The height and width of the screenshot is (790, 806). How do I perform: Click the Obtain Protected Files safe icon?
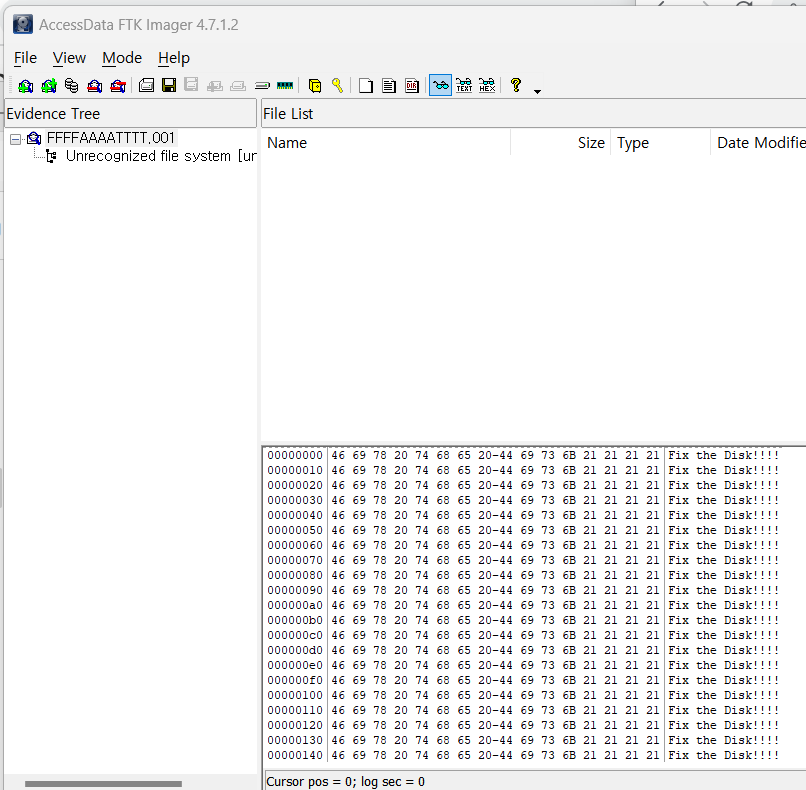point(315,85)
